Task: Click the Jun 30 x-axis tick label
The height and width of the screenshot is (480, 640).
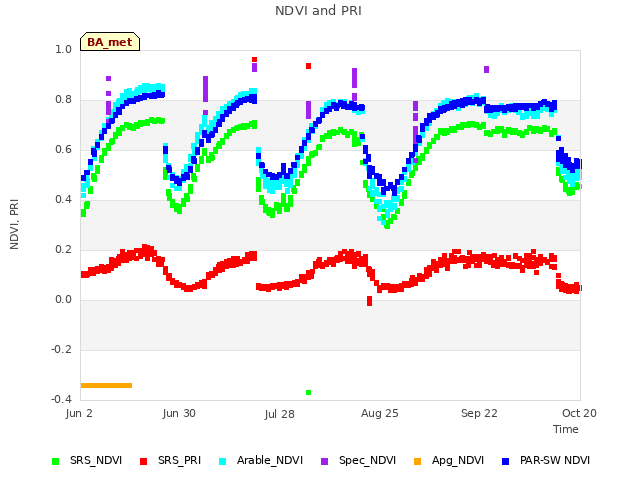Action: click(x=179, y=413)
